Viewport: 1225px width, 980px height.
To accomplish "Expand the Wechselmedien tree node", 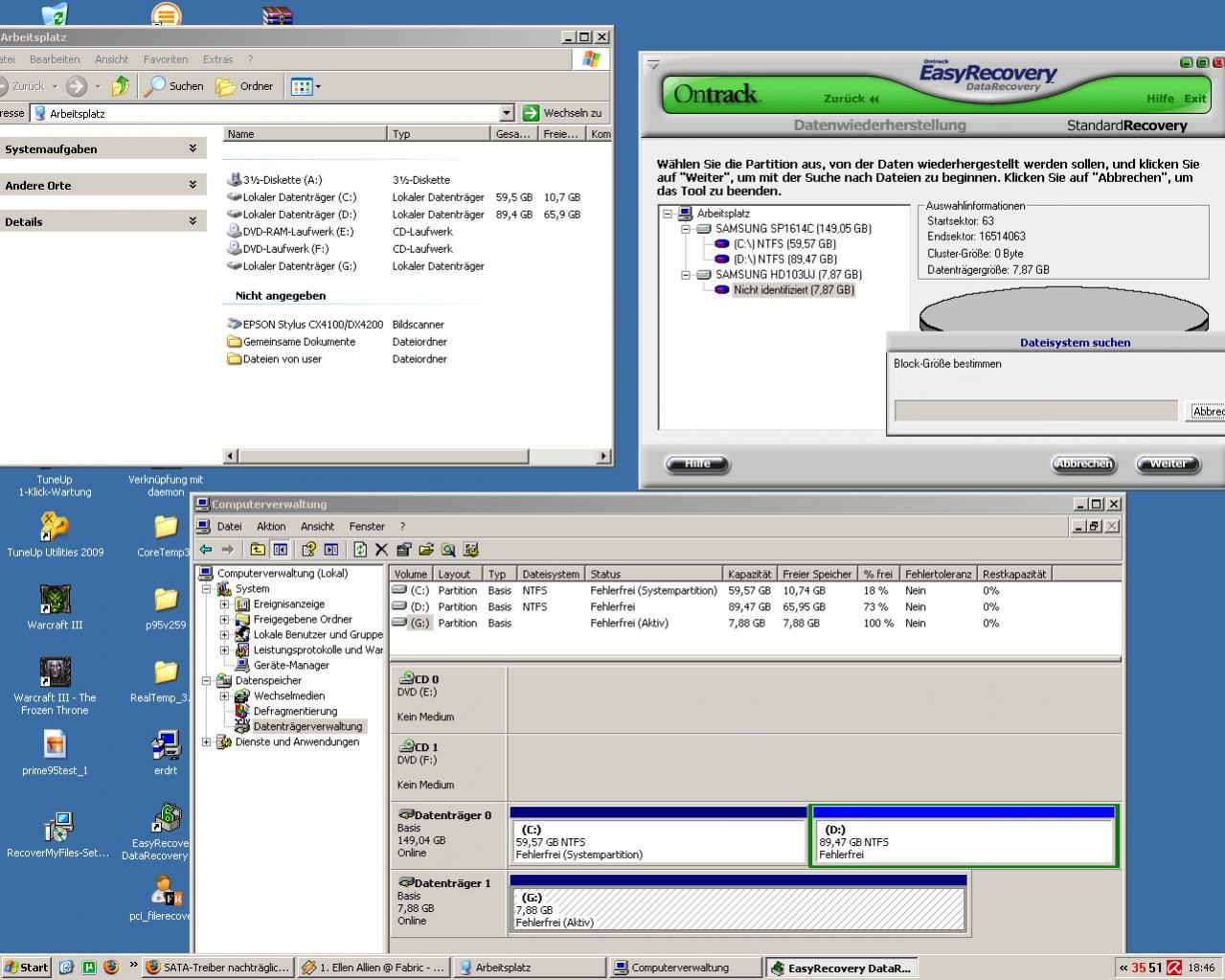I will [225, 696].
